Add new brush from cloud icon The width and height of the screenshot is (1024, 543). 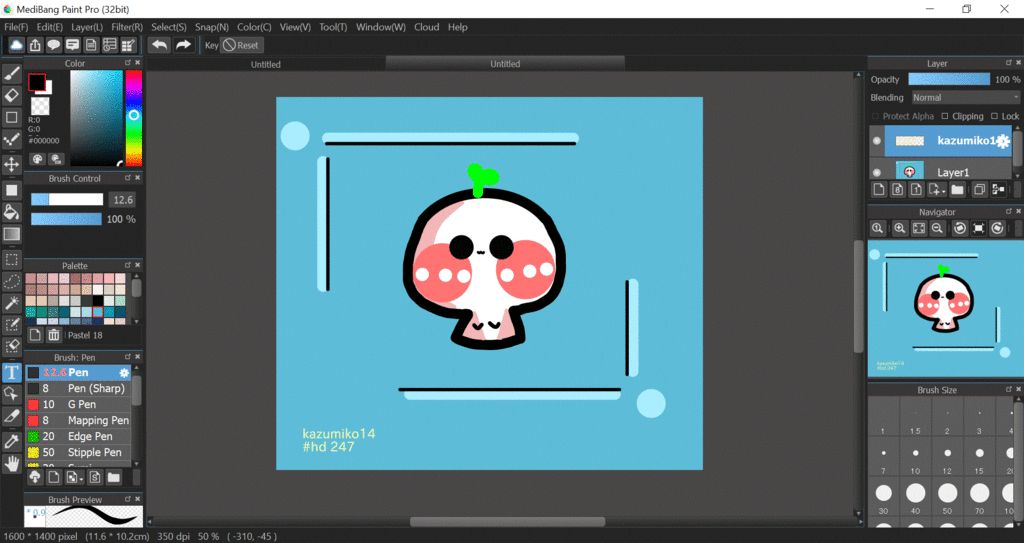click(x=35, y=478)
